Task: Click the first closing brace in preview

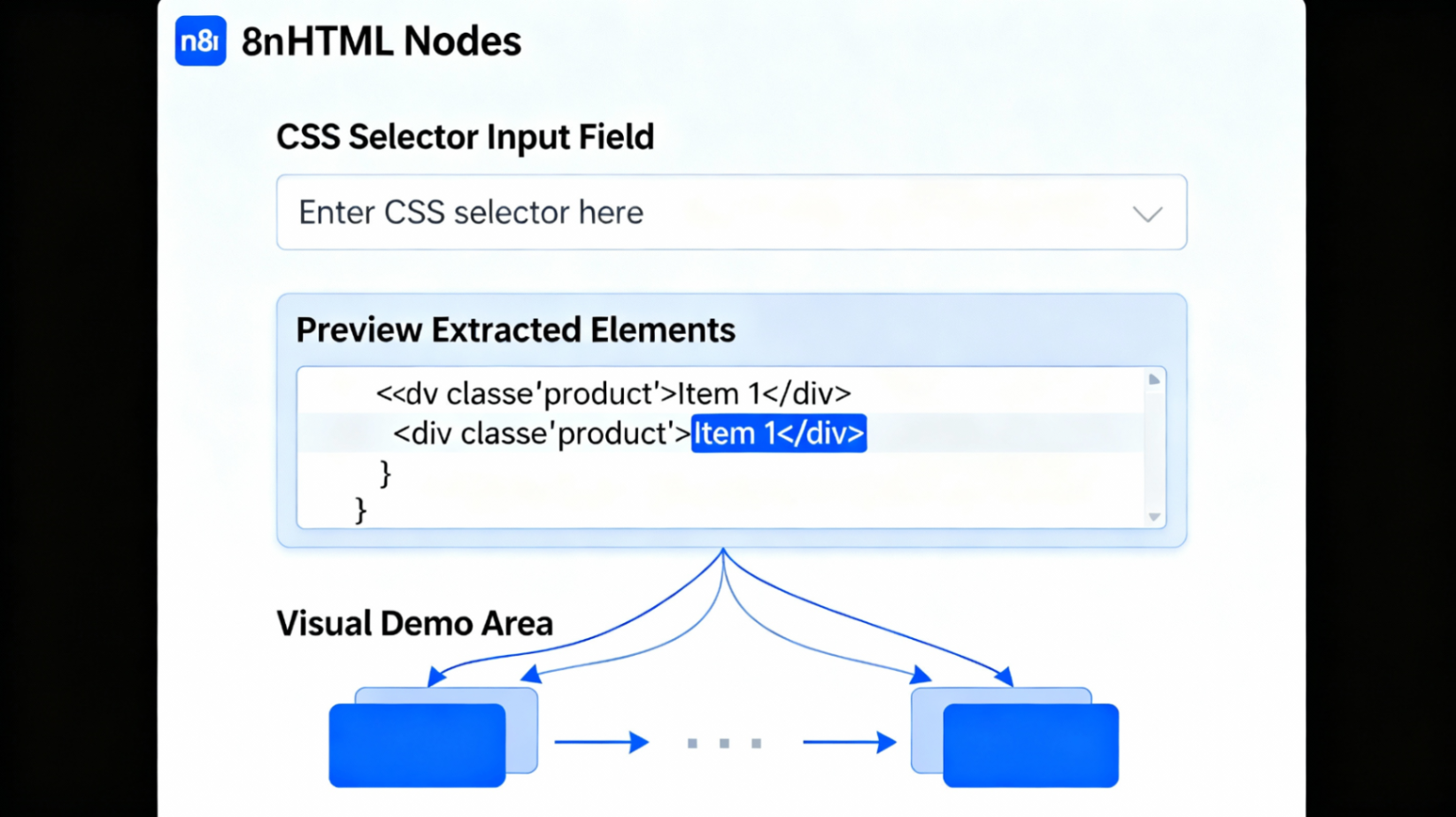Action: pos(385,474)
